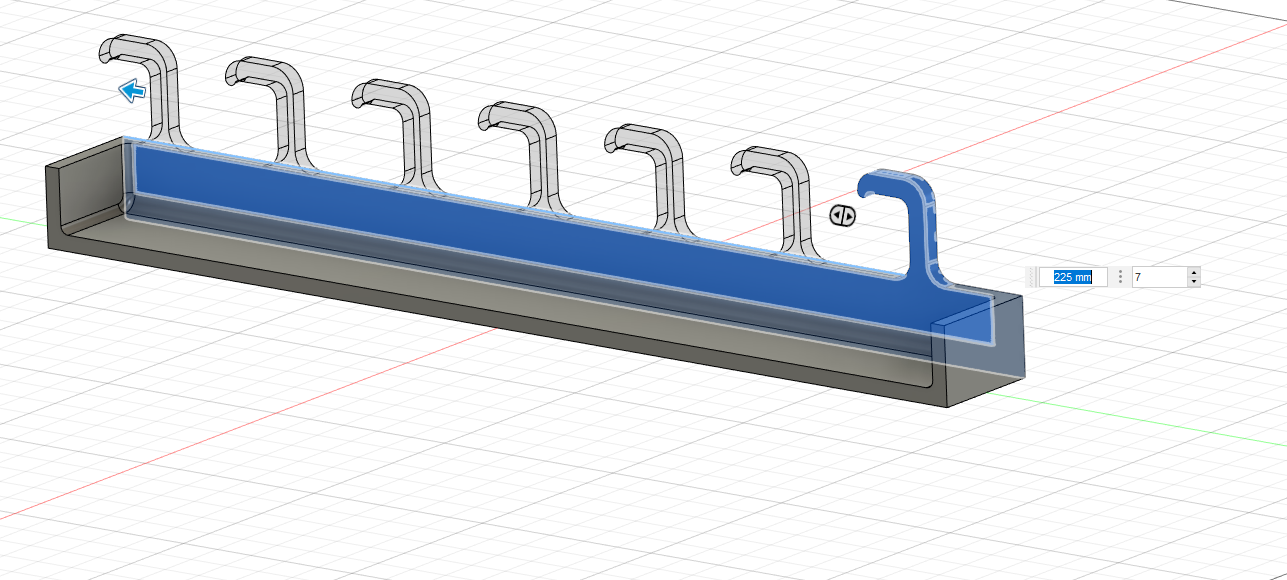
Task: Increase the pattern quantity with the up arrow
Action: 1194,272
